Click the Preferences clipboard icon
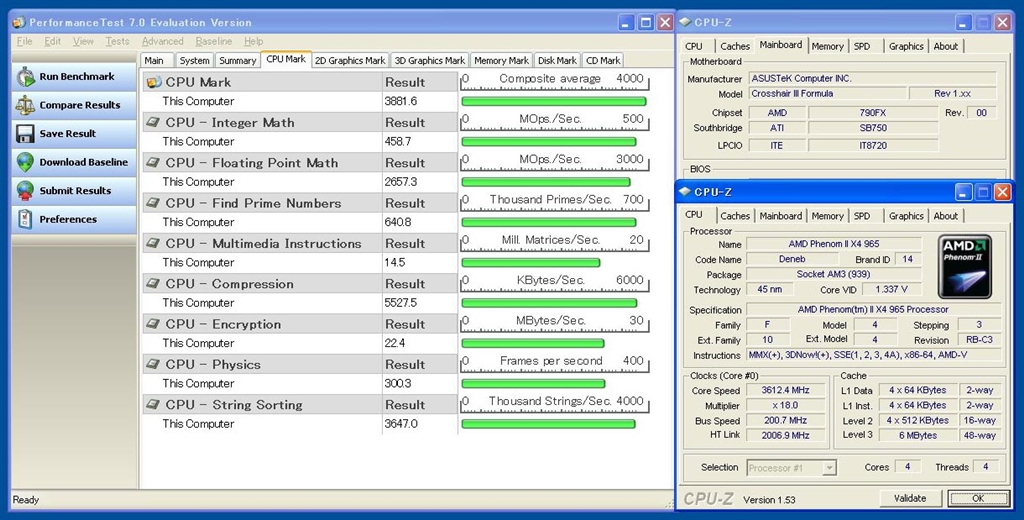The image size is (1024, 520). pyautogui.click(x=25, y=219)
